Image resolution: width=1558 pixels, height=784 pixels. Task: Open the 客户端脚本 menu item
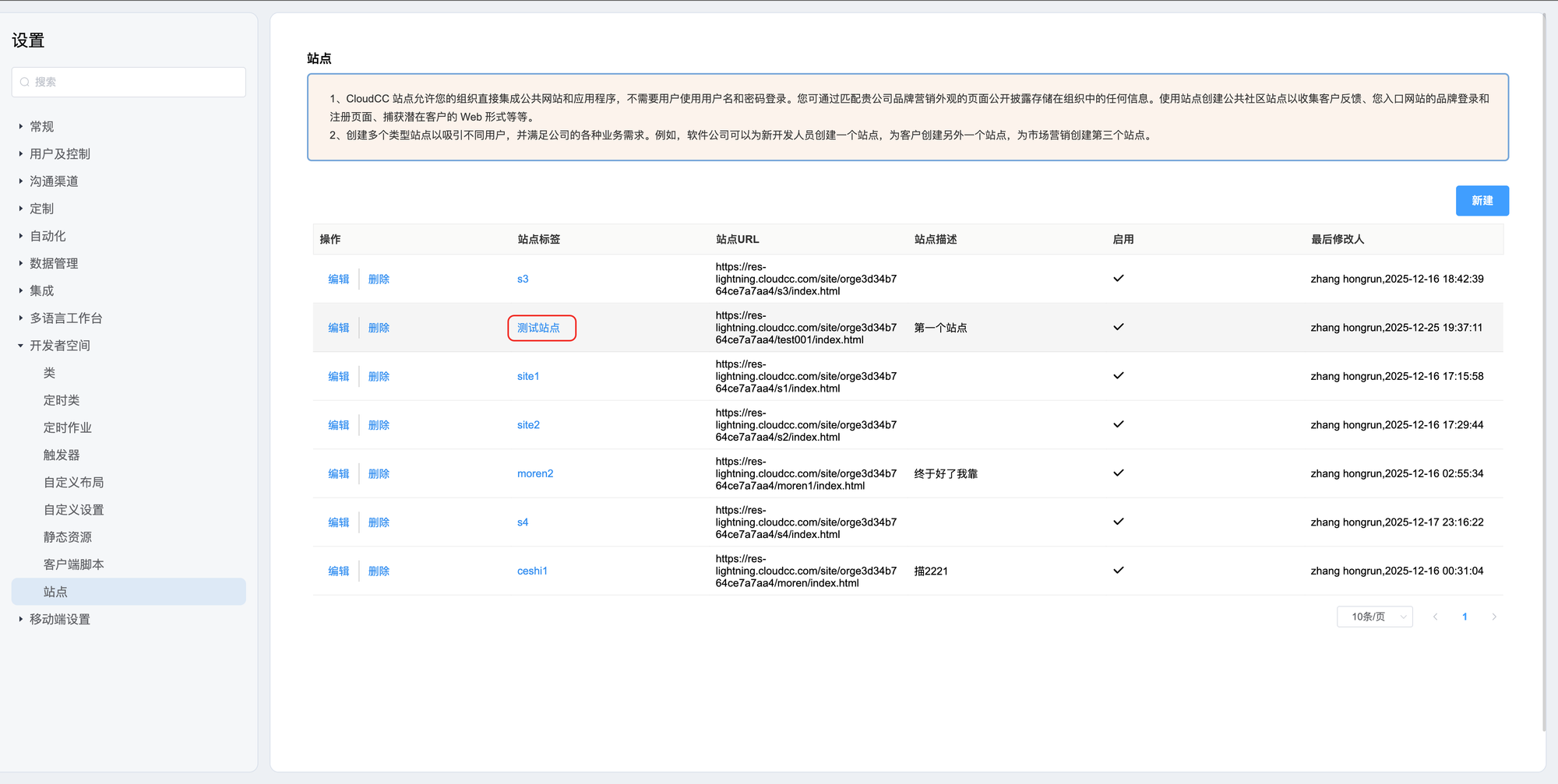(x=74, y=564)
